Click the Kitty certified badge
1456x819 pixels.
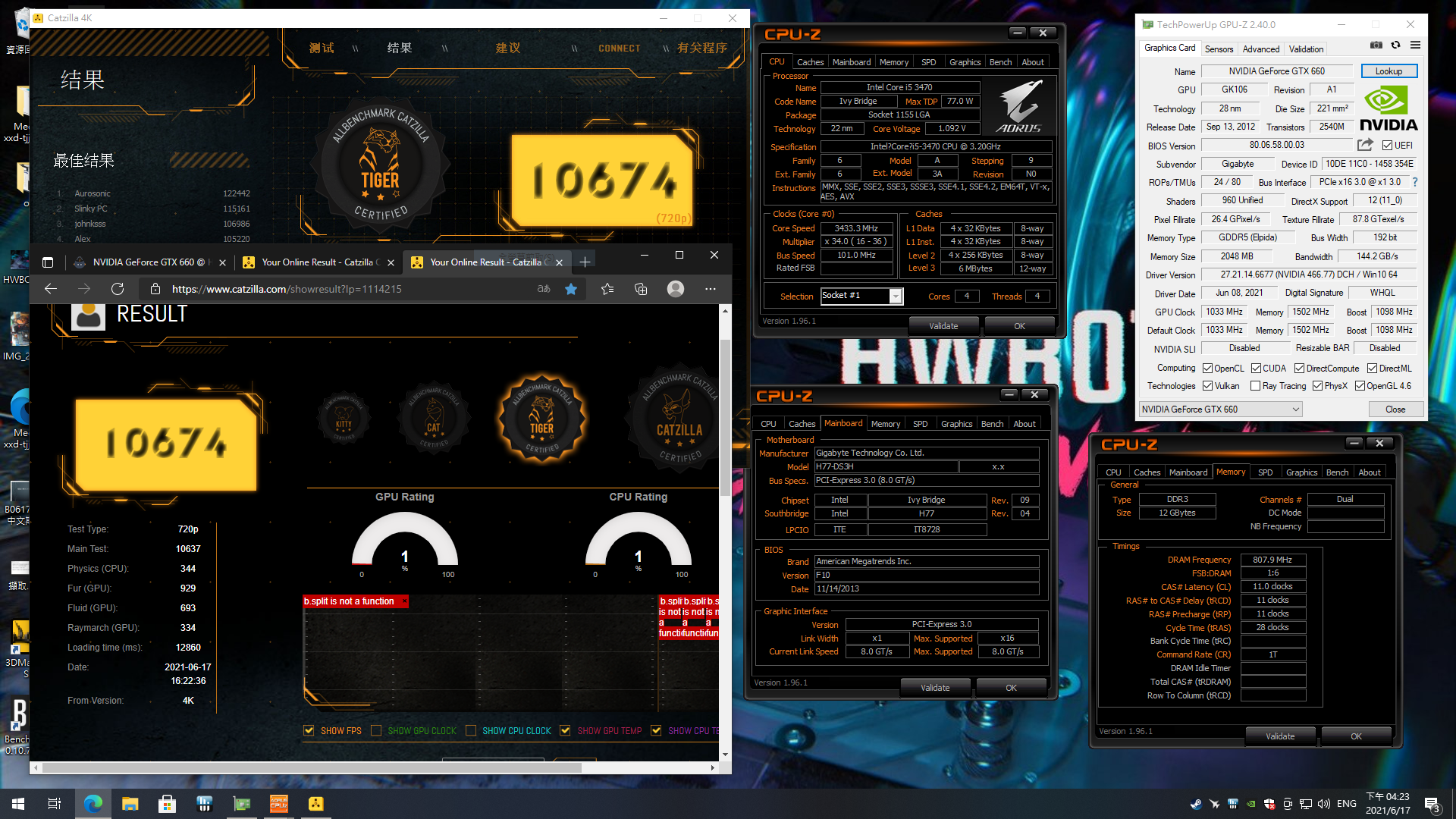pyautogui.click(x=344, y=418)
